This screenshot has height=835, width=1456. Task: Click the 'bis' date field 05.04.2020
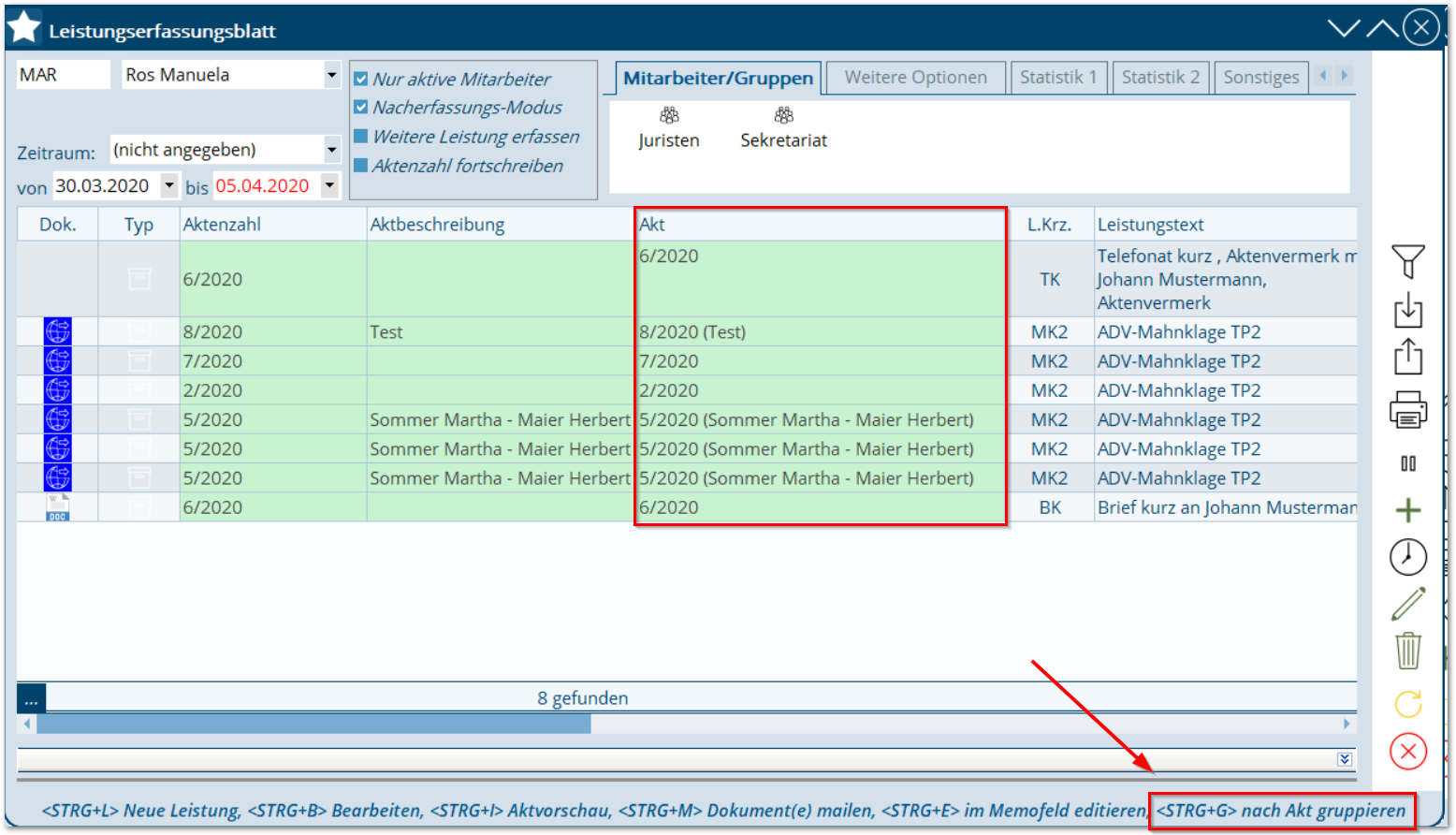267,185
